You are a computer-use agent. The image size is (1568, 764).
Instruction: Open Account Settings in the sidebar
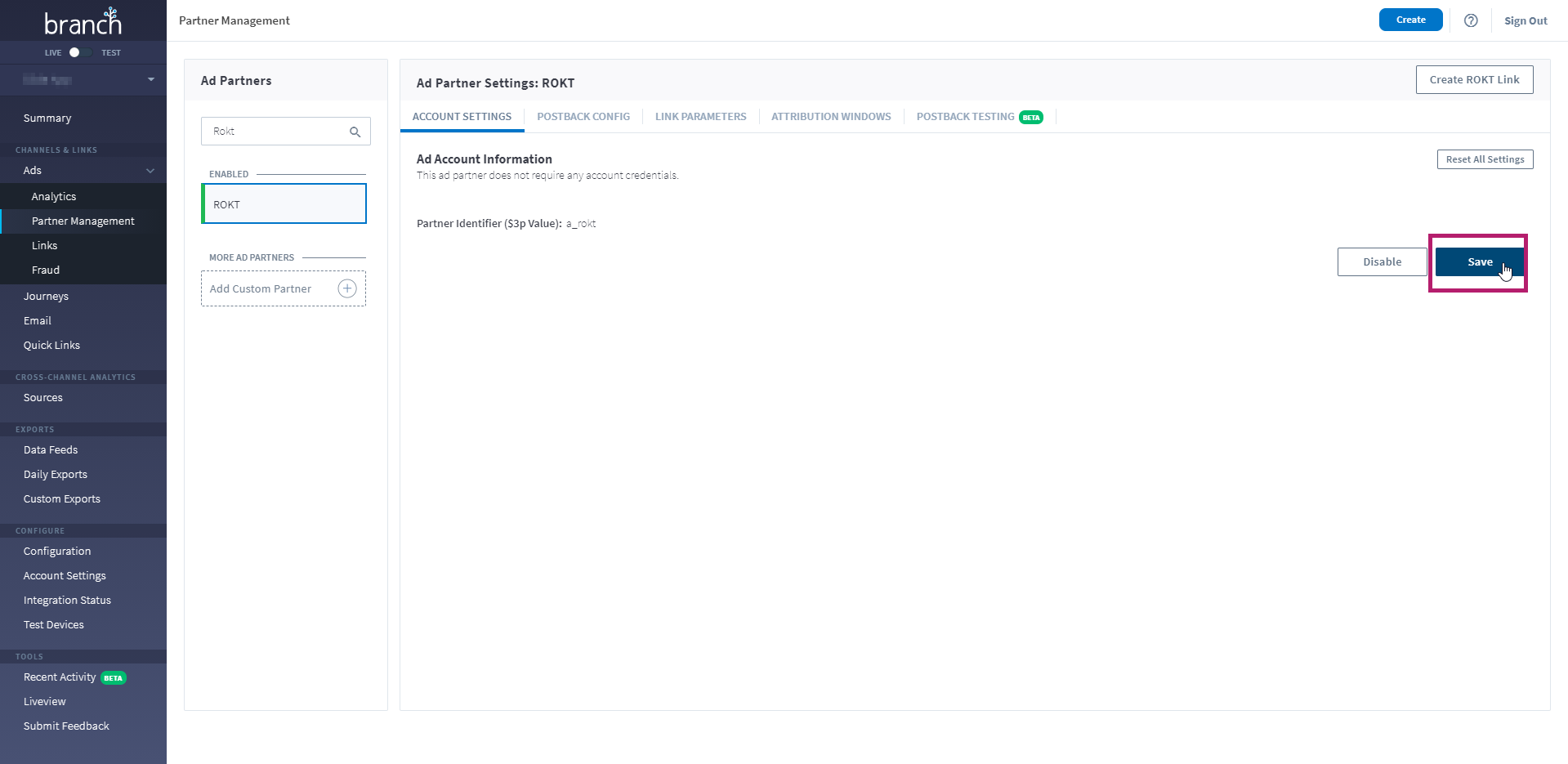click(65, 576)
